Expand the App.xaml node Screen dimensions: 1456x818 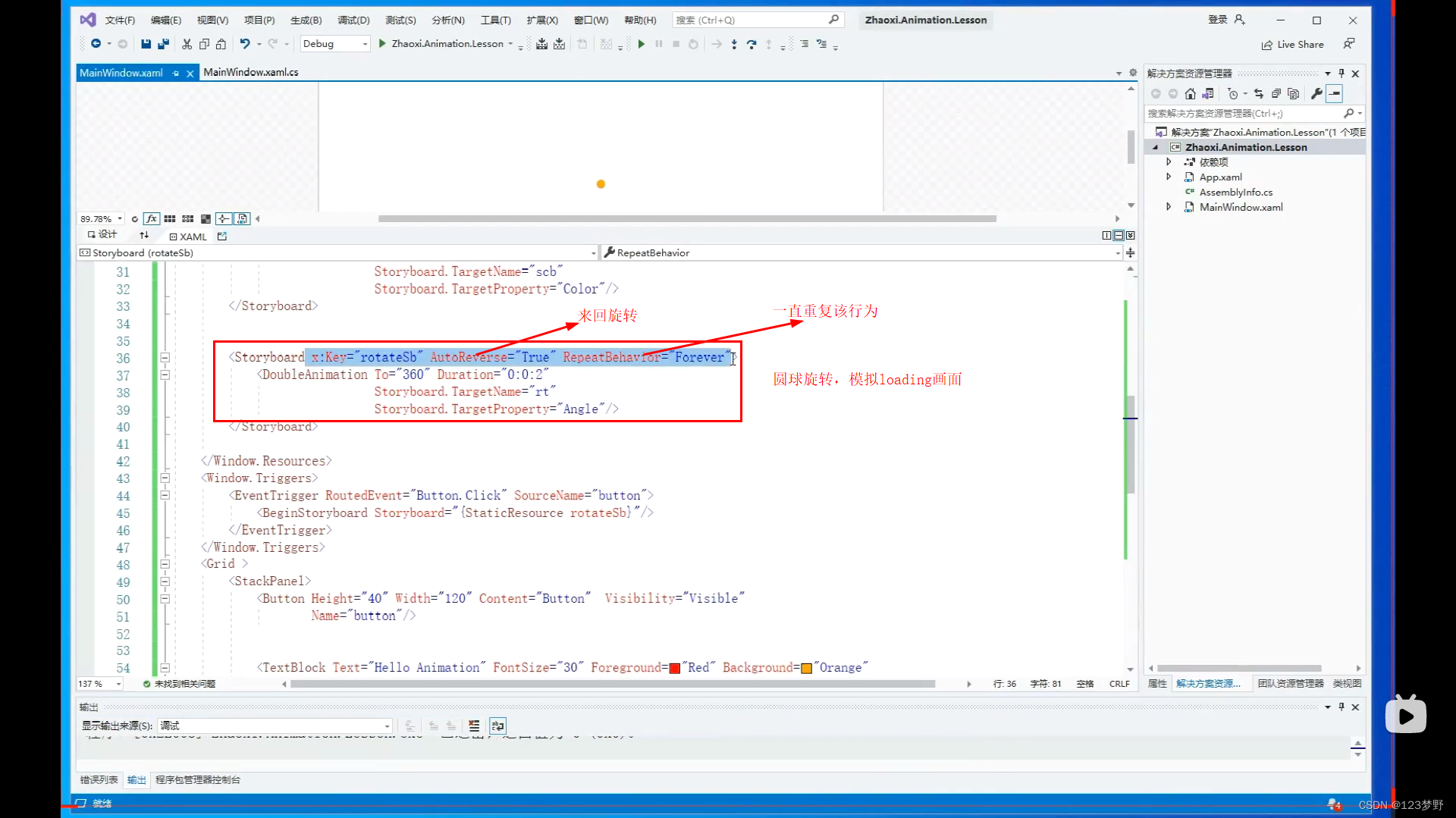pos(1169,177)
